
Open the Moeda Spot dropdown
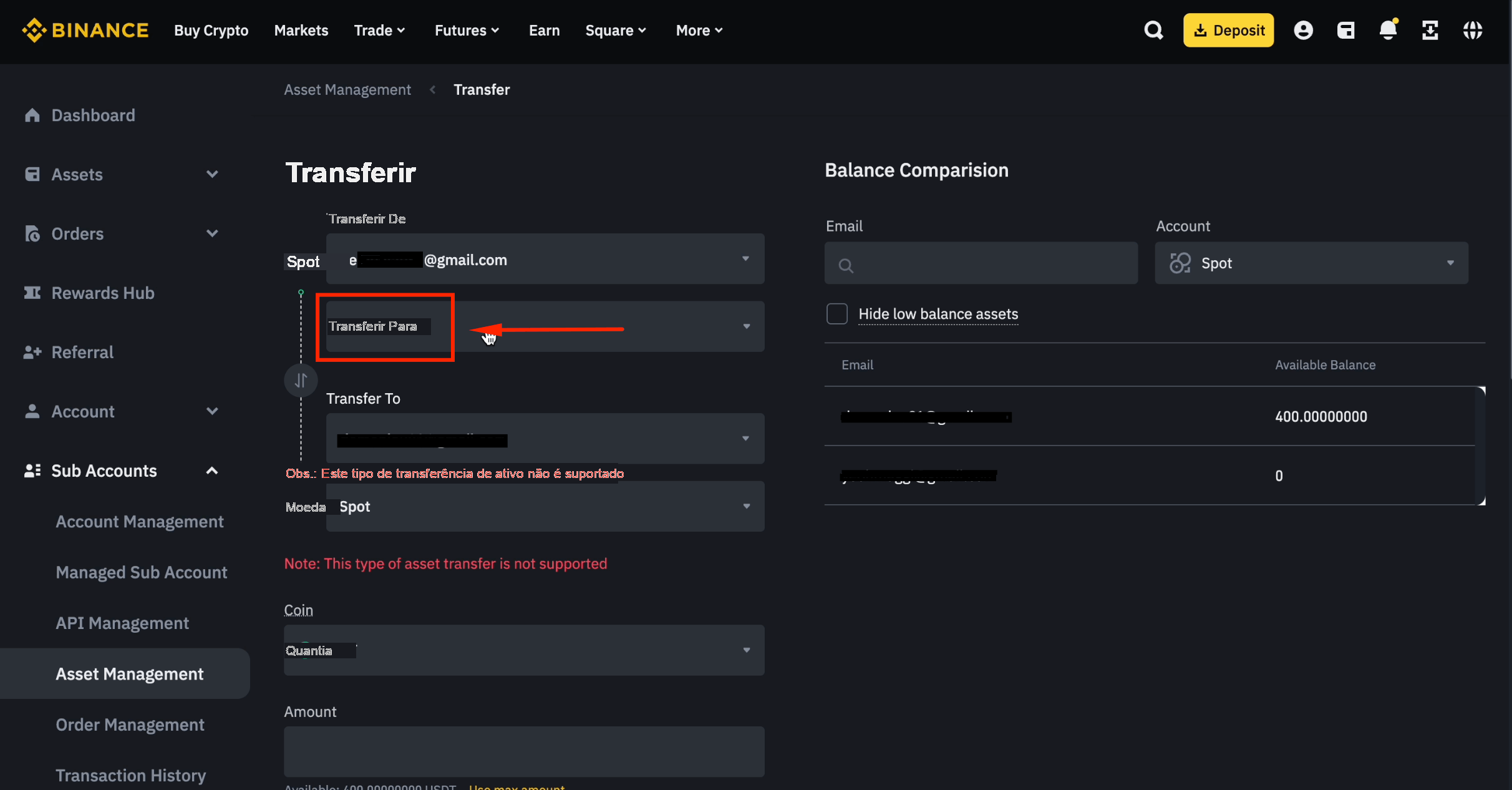point(545,506)
